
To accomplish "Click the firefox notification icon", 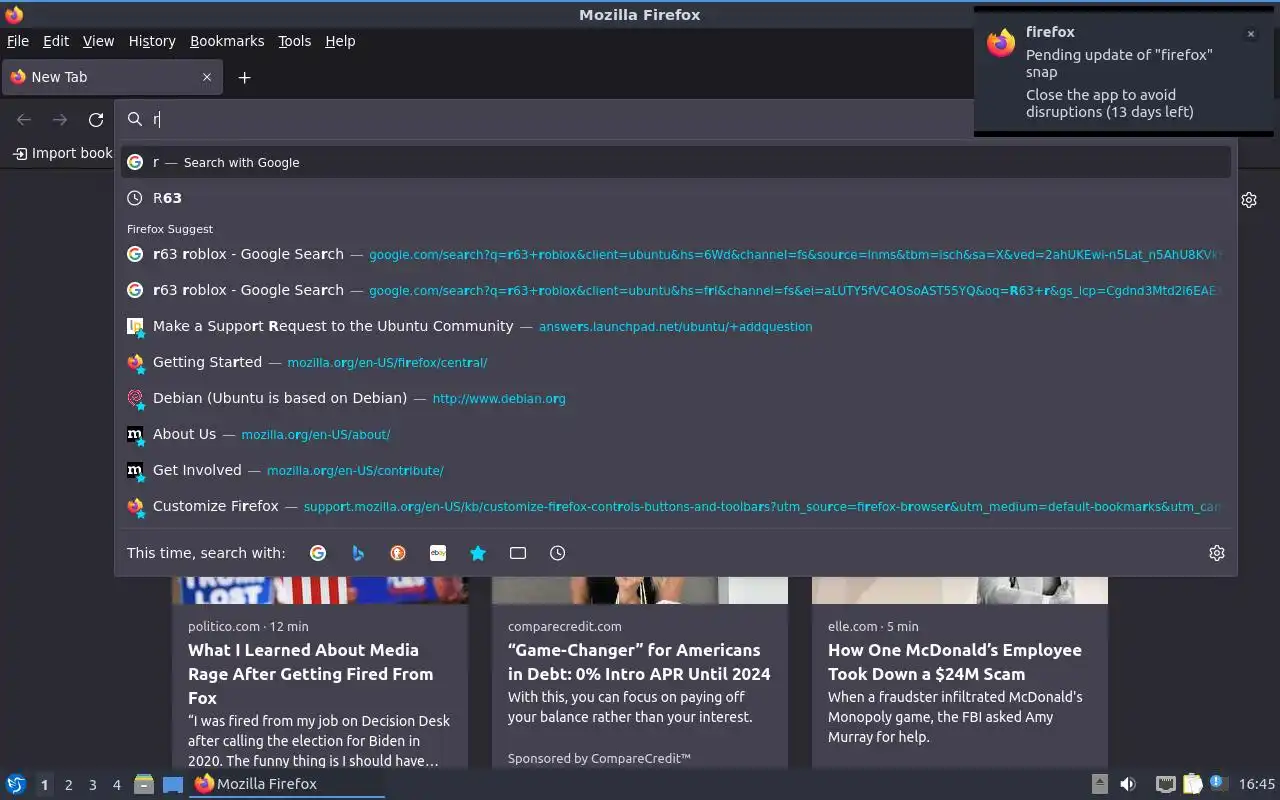I will [x=1001, y=43].
